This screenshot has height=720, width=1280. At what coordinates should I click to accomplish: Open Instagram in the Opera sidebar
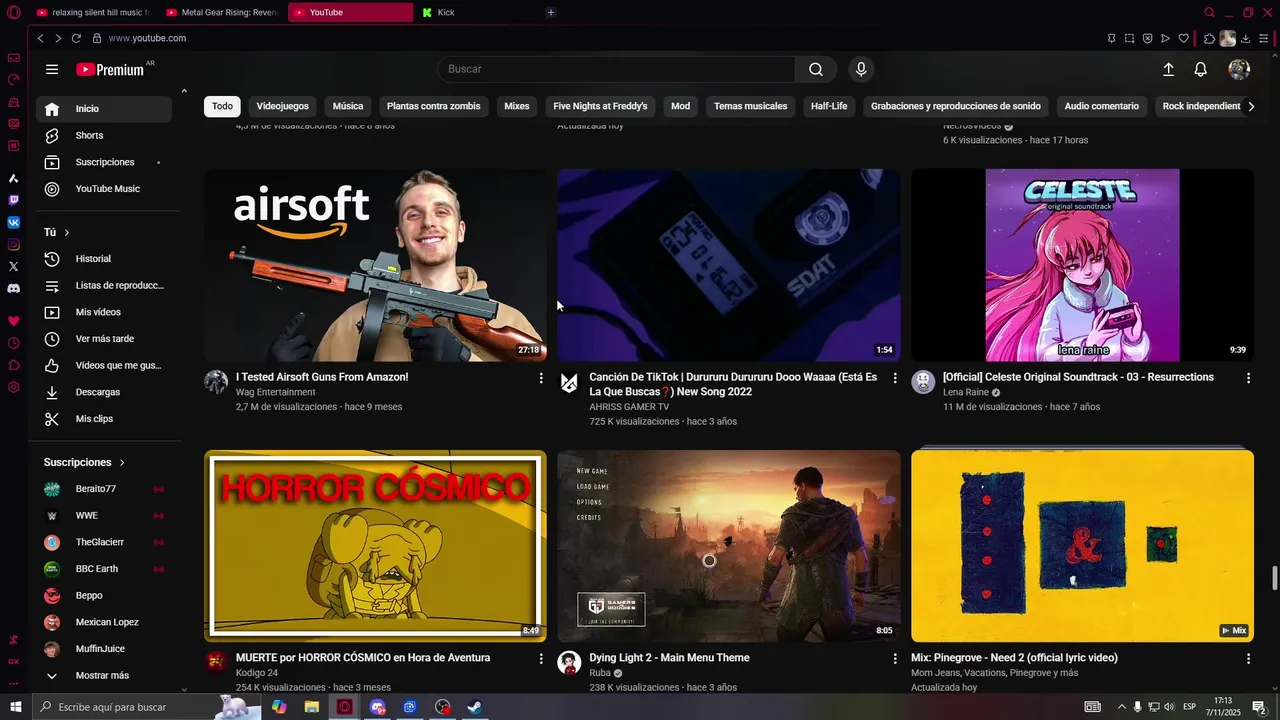click(14, 245)
